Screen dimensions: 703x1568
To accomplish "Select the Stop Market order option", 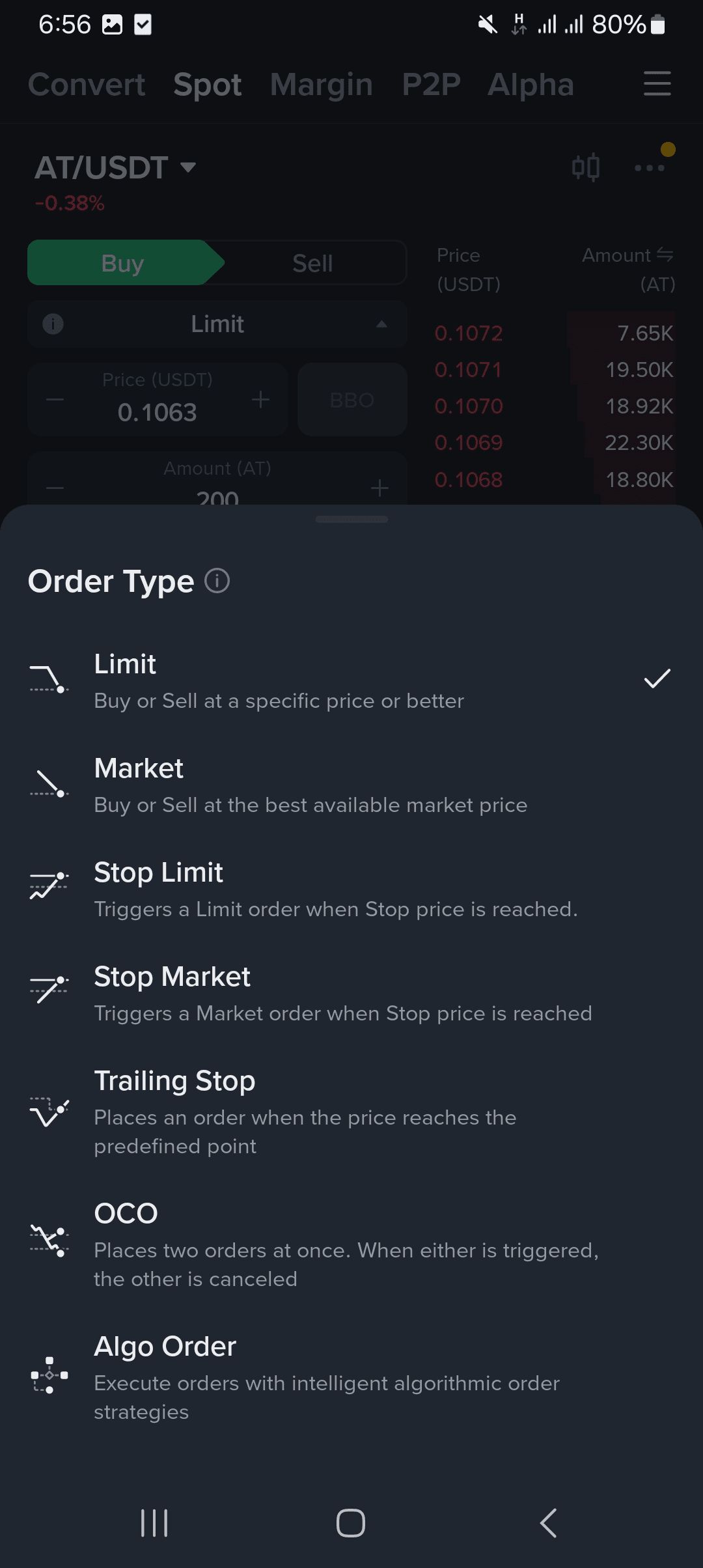I will click(x=342, y=994).
